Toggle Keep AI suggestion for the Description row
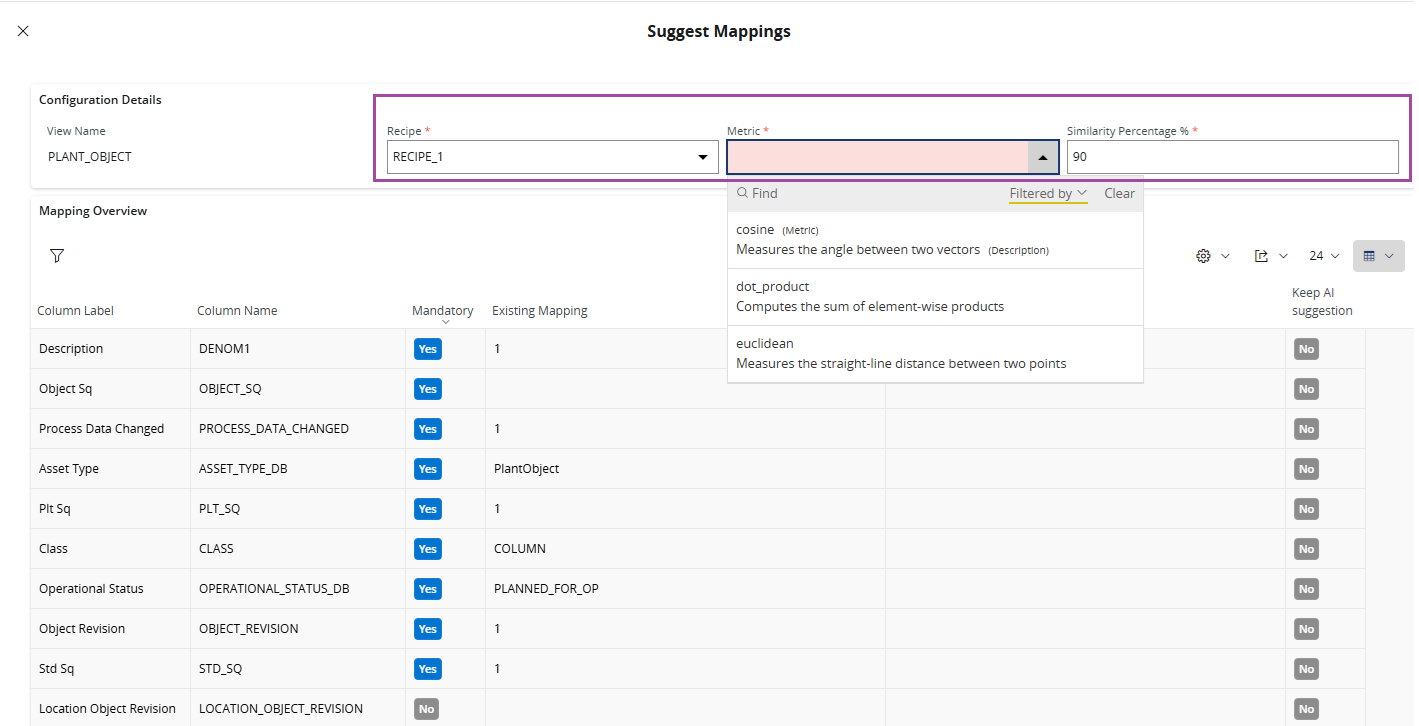 click(1306, 349)
